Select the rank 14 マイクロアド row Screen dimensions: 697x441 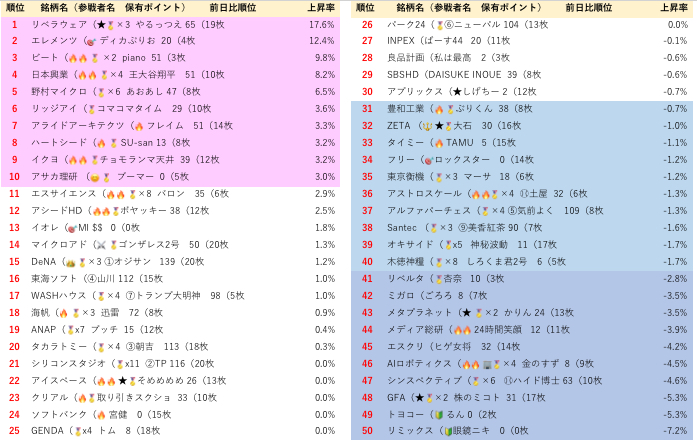click(x=171, y=245)
